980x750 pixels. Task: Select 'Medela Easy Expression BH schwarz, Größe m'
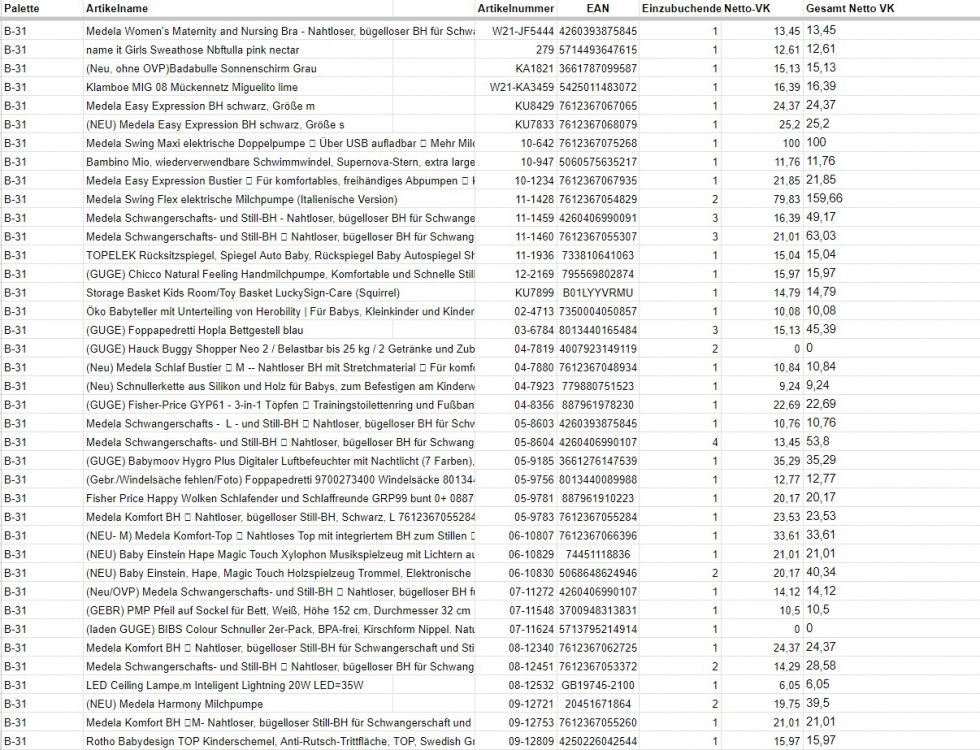pos(201,106)
